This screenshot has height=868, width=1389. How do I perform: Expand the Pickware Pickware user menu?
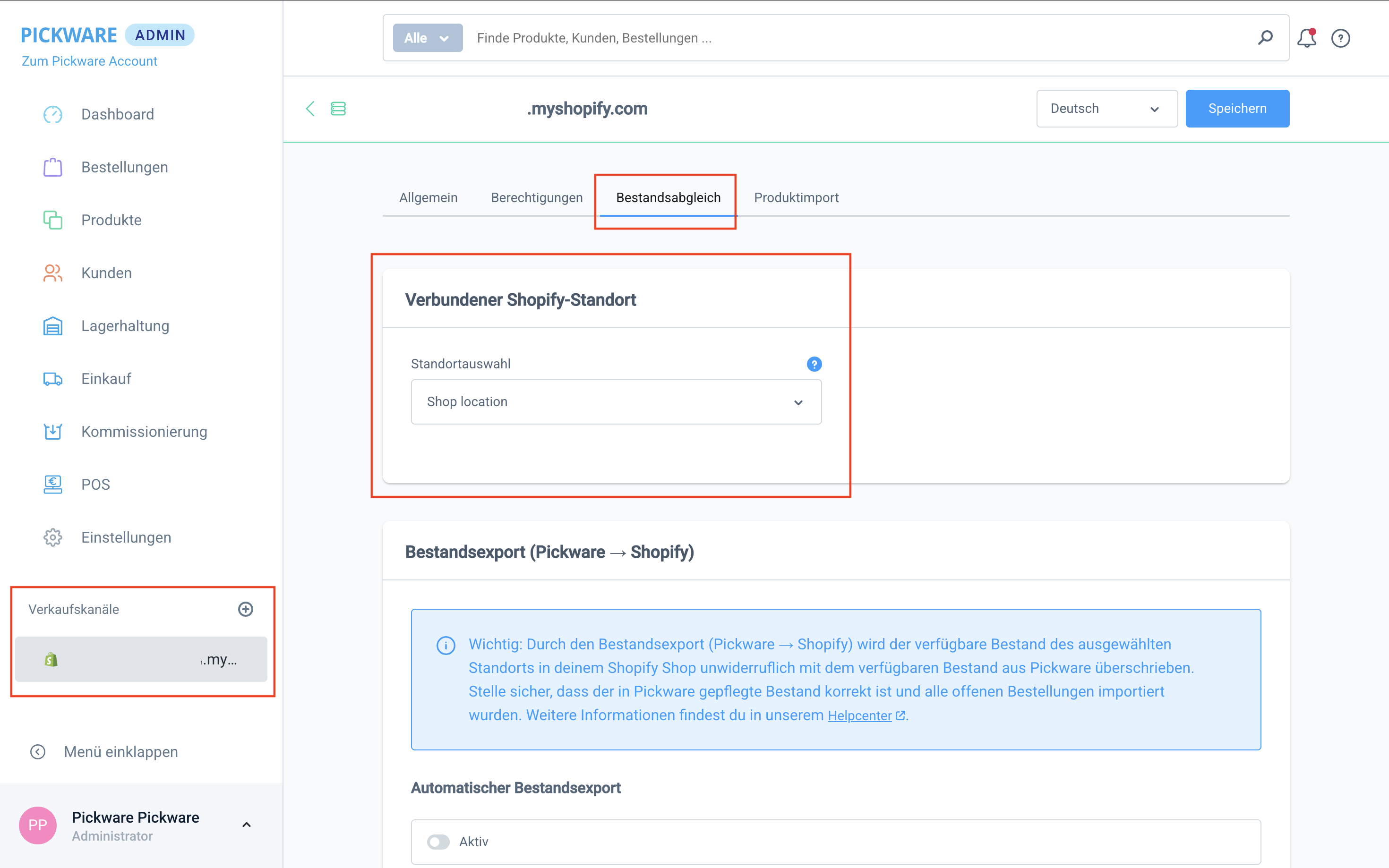click(x=247, y=825)
